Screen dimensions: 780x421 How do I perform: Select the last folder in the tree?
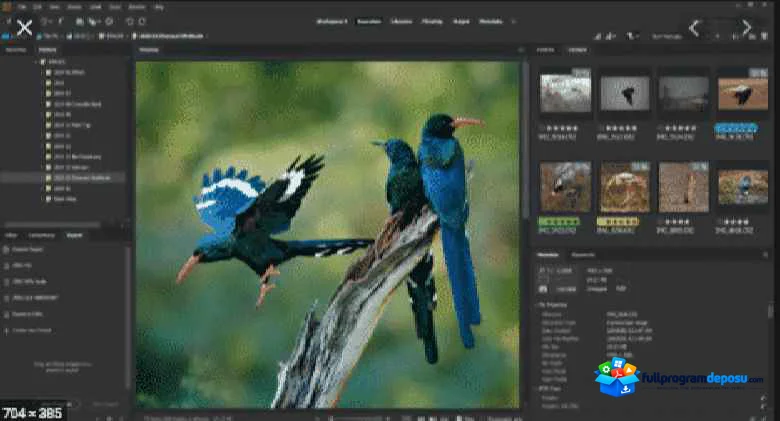pos(65,199)
